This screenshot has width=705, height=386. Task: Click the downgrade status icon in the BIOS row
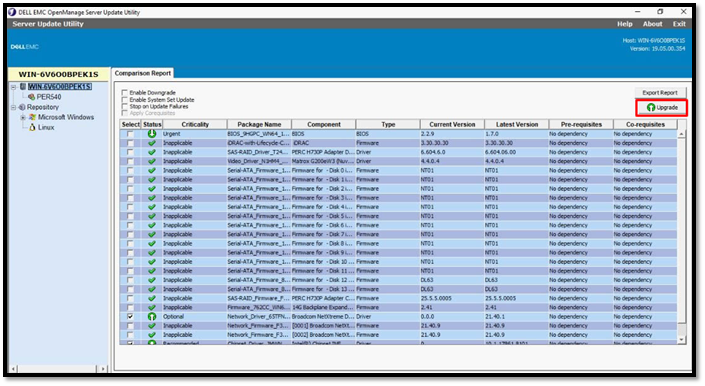tap(152, 133)
